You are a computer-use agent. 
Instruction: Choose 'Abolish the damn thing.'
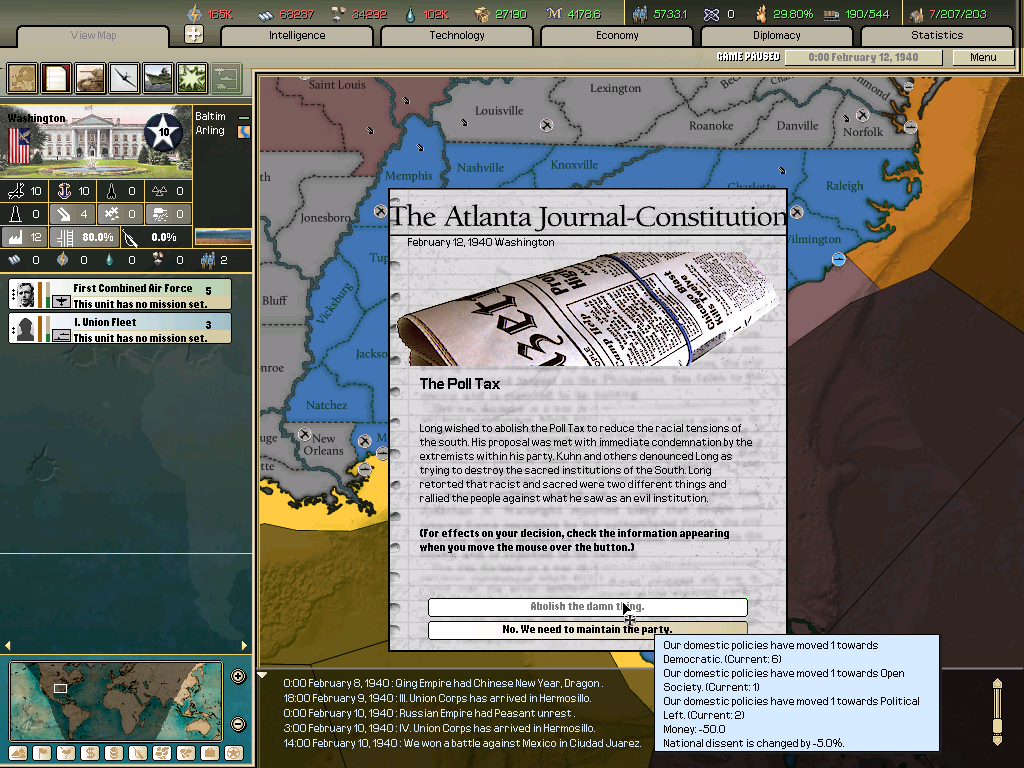[588, 606]
